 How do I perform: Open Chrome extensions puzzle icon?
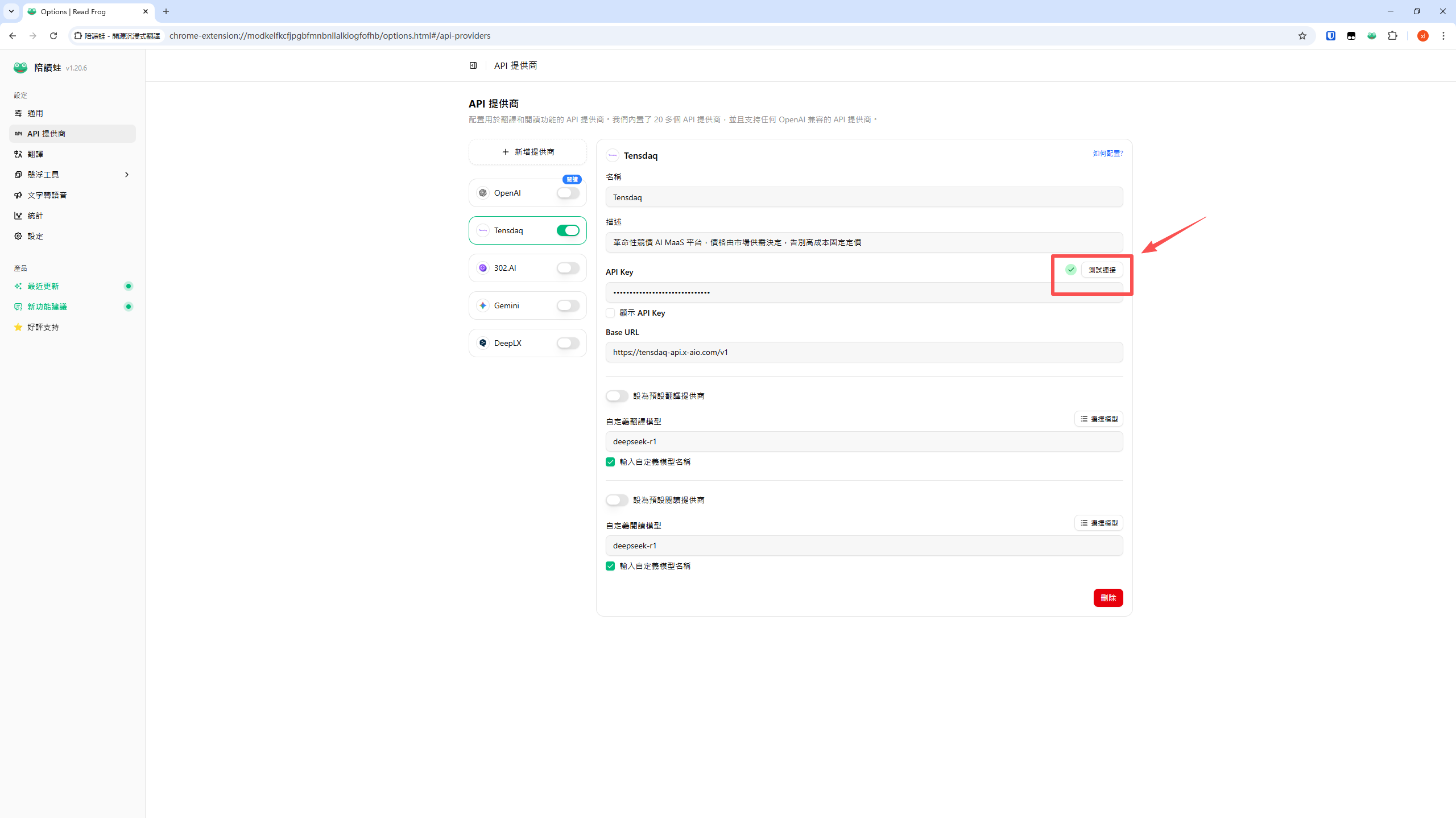point(1392,36)
